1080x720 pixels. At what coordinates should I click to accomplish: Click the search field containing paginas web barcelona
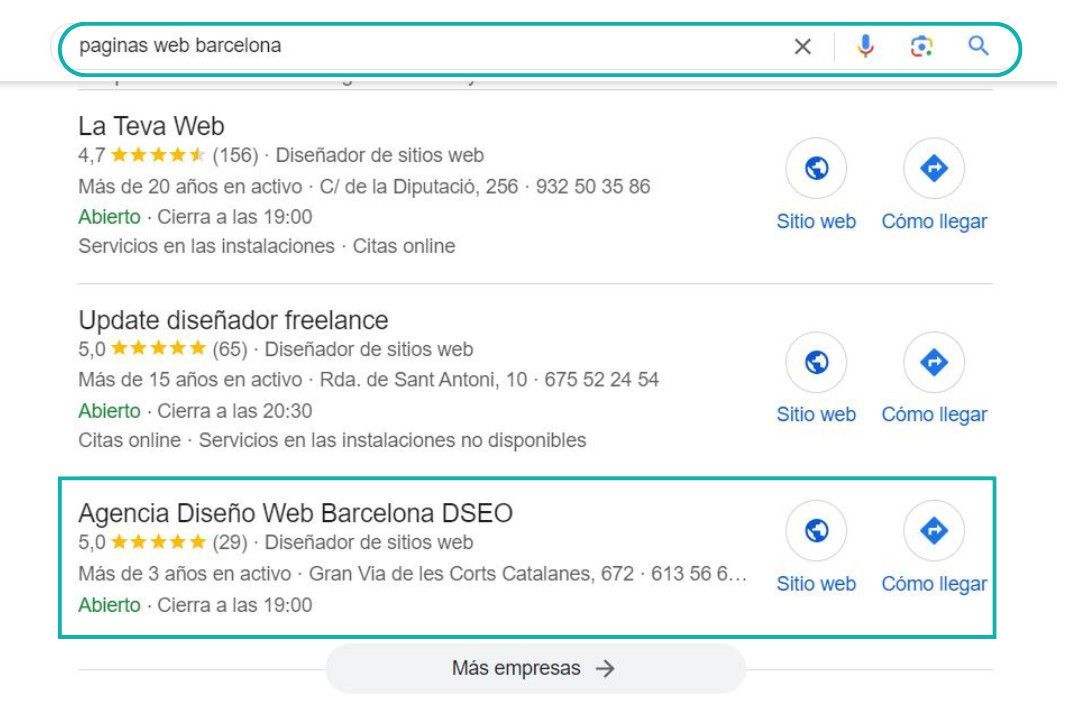point(427,46)
